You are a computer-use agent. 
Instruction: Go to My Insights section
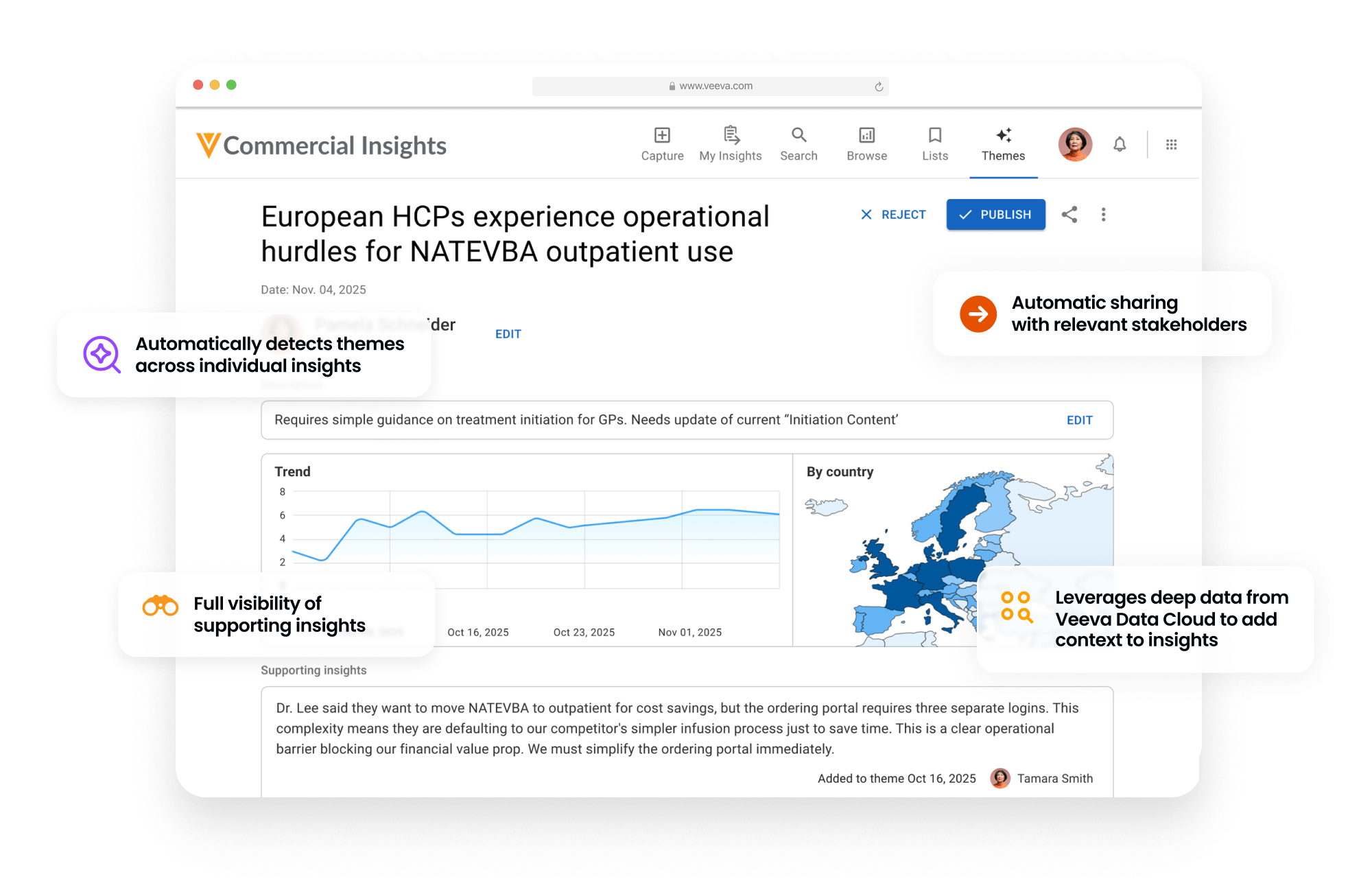pyautogui.click(x=731, y=144)
